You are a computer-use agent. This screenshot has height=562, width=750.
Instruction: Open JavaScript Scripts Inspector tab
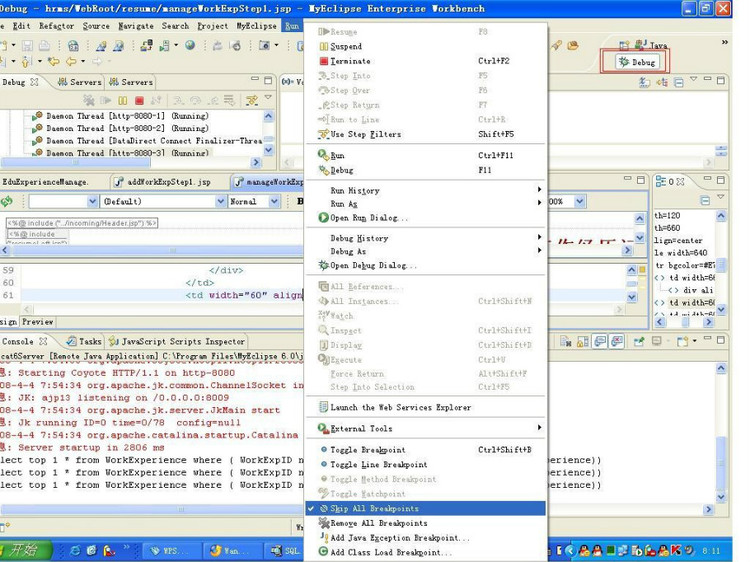tap(177, 342)
